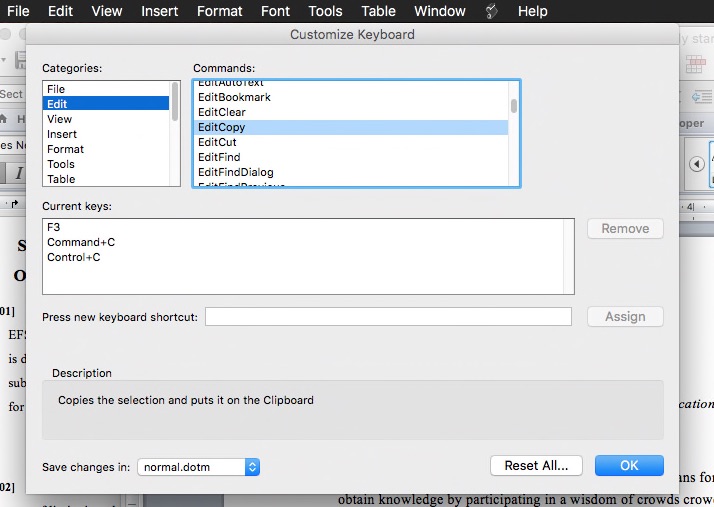Select F3 in Current keys
The height and width of the screenshot is (507, 714).
[x=303, y=227]
